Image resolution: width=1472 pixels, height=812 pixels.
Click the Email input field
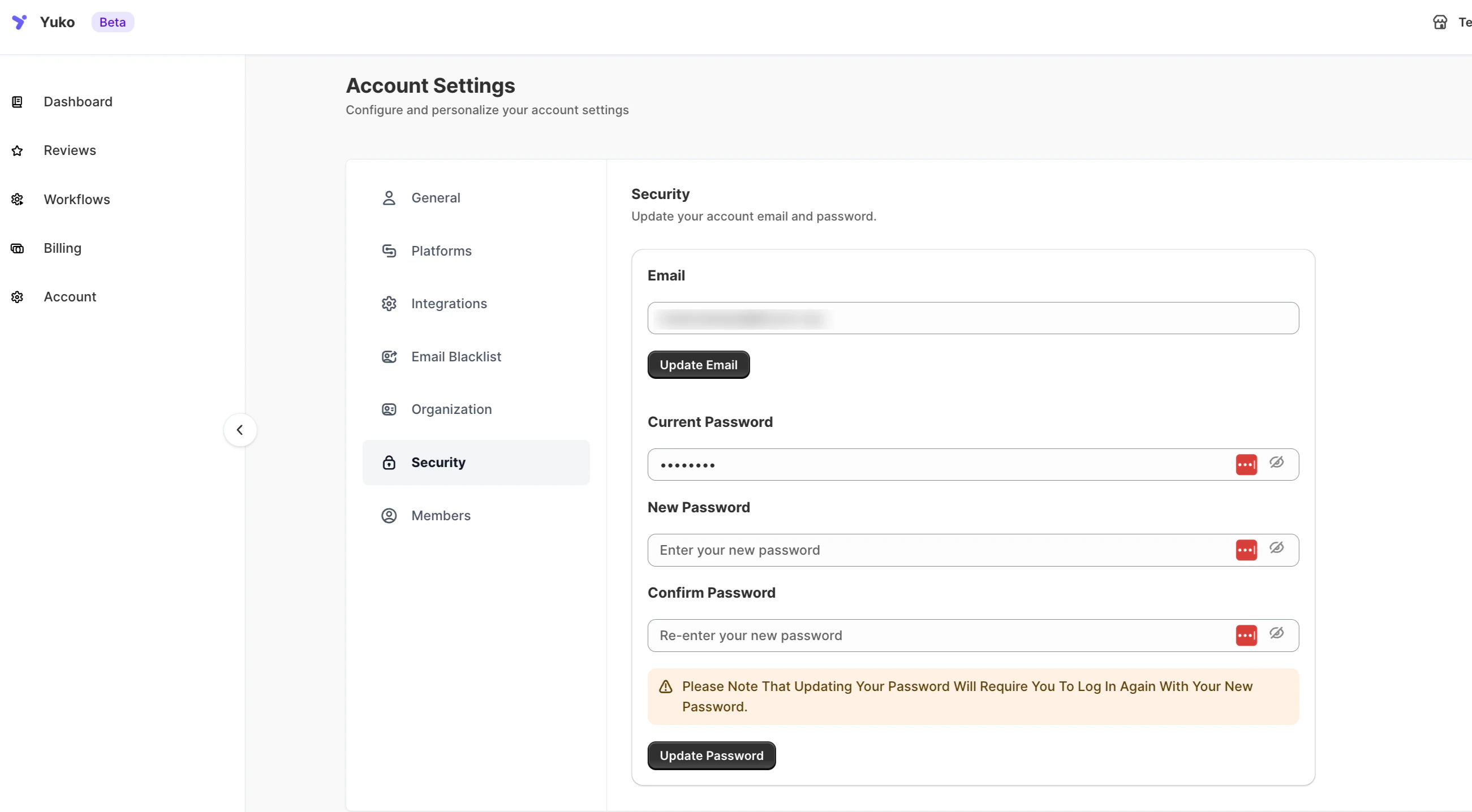coord(973,318)
